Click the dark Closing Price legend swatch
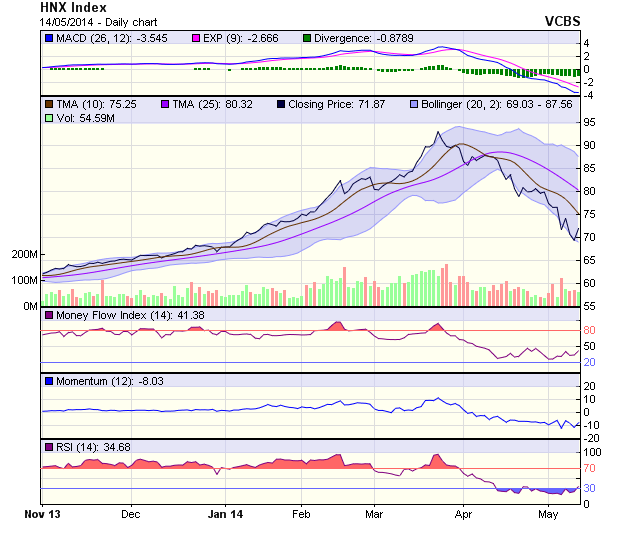Viewport: 620px width, 535px height. coord(281,103)
